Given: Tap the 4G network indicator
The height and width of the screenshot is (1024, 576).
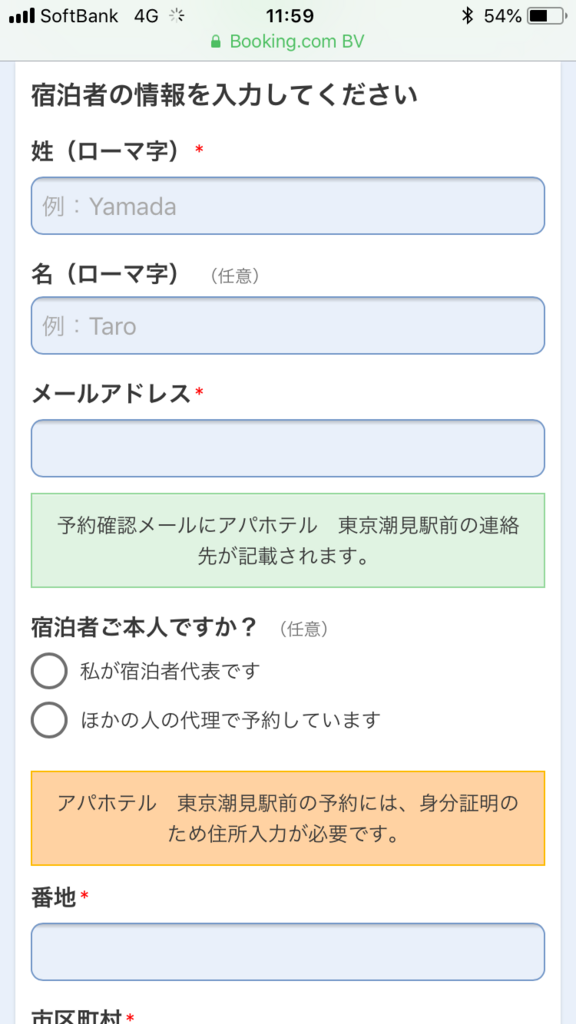Looking at the screenshot, I should tap(146, 16).
